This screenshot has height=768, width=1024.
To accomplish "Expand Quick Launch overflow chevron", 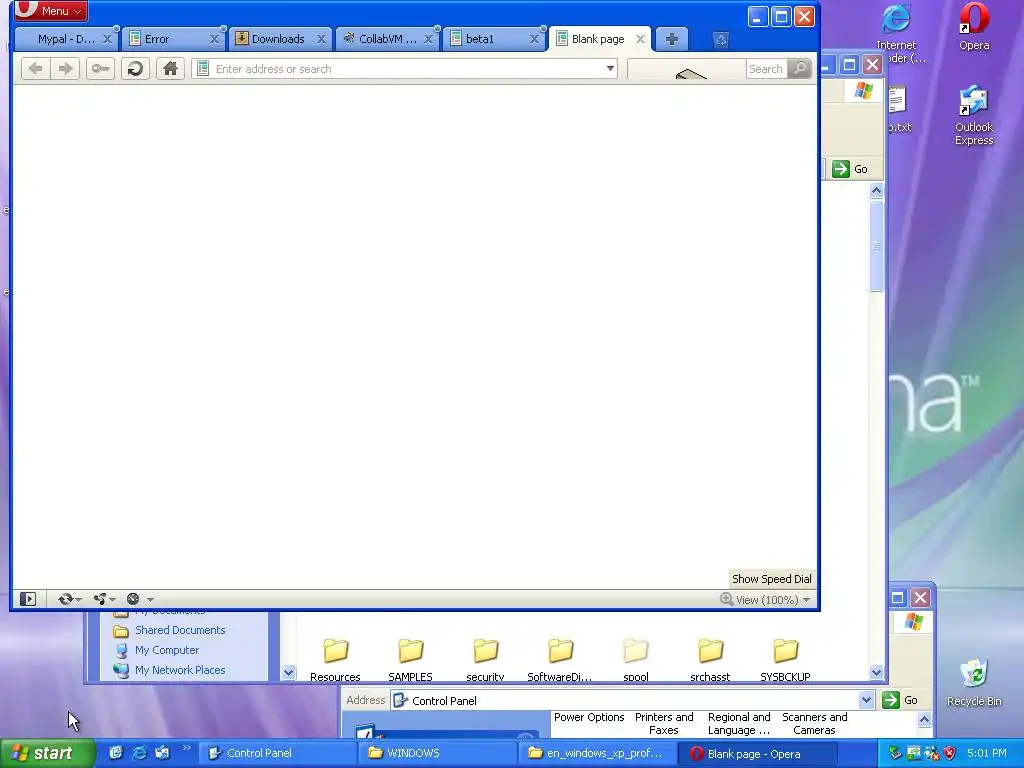I will pyautogui.click(x=185, y=749).
